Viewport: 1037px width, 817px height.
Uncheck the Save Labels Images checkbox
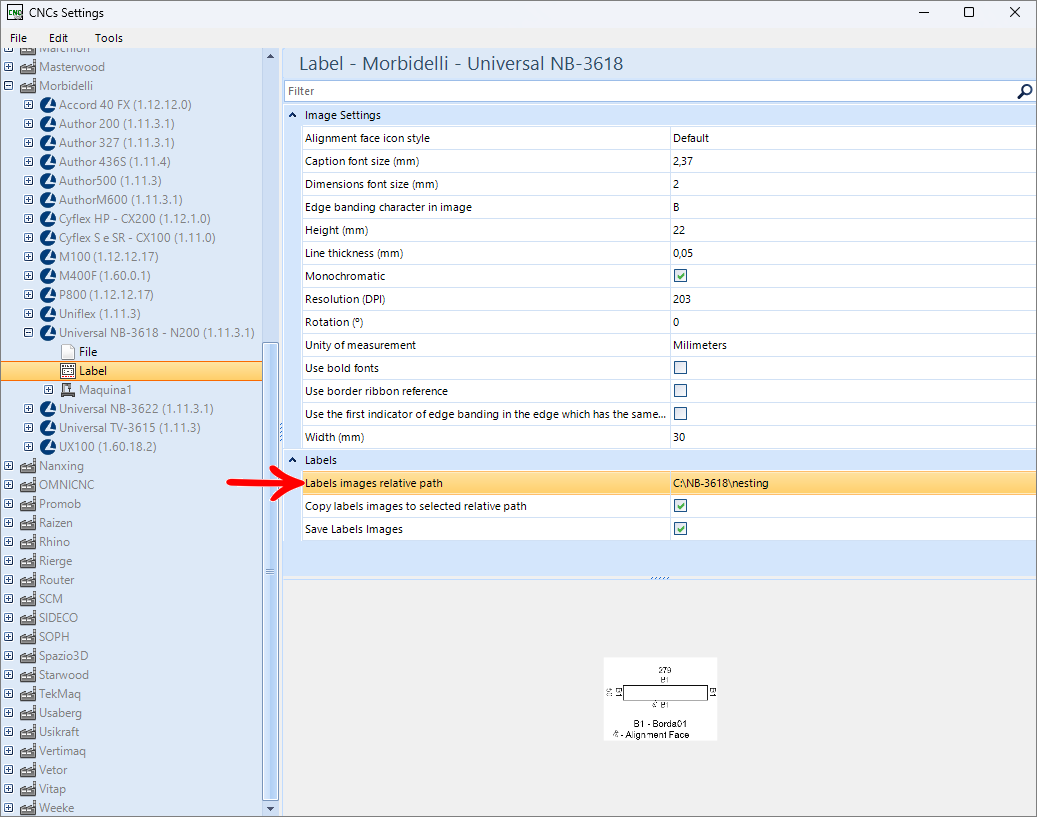pos(680,529)
